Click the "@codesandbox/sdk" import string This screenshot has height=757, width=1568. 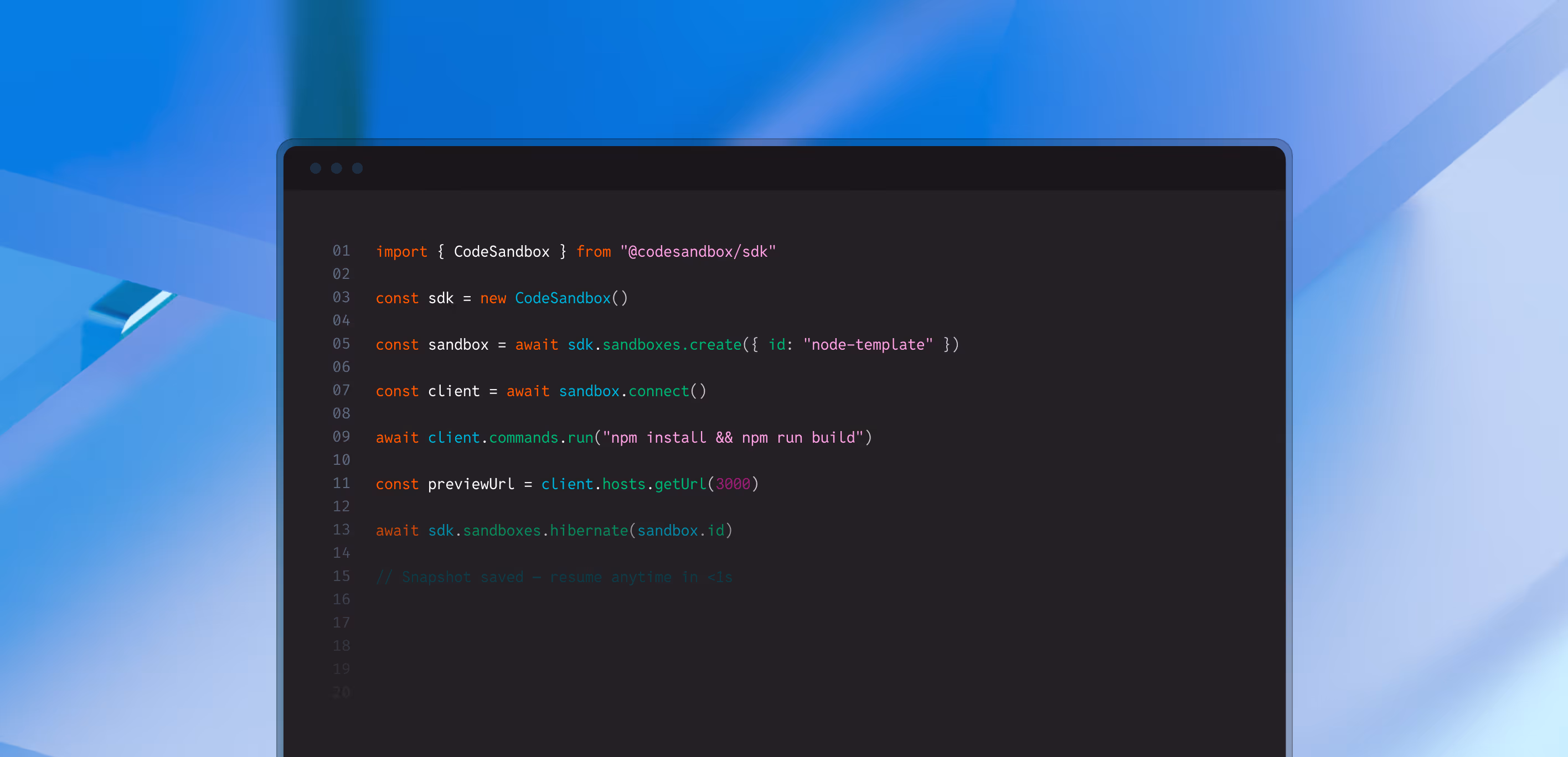click(698, 251)
